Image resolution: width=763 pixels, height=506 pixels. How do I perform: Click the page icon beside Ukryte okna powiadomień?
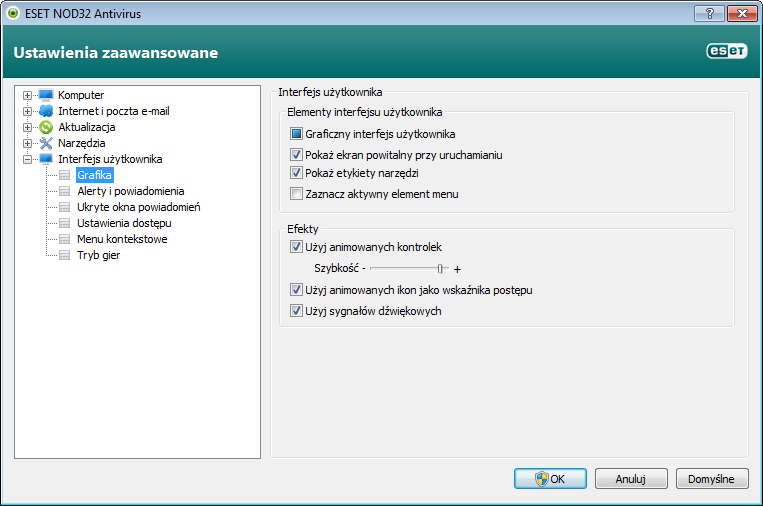point(64,207)
